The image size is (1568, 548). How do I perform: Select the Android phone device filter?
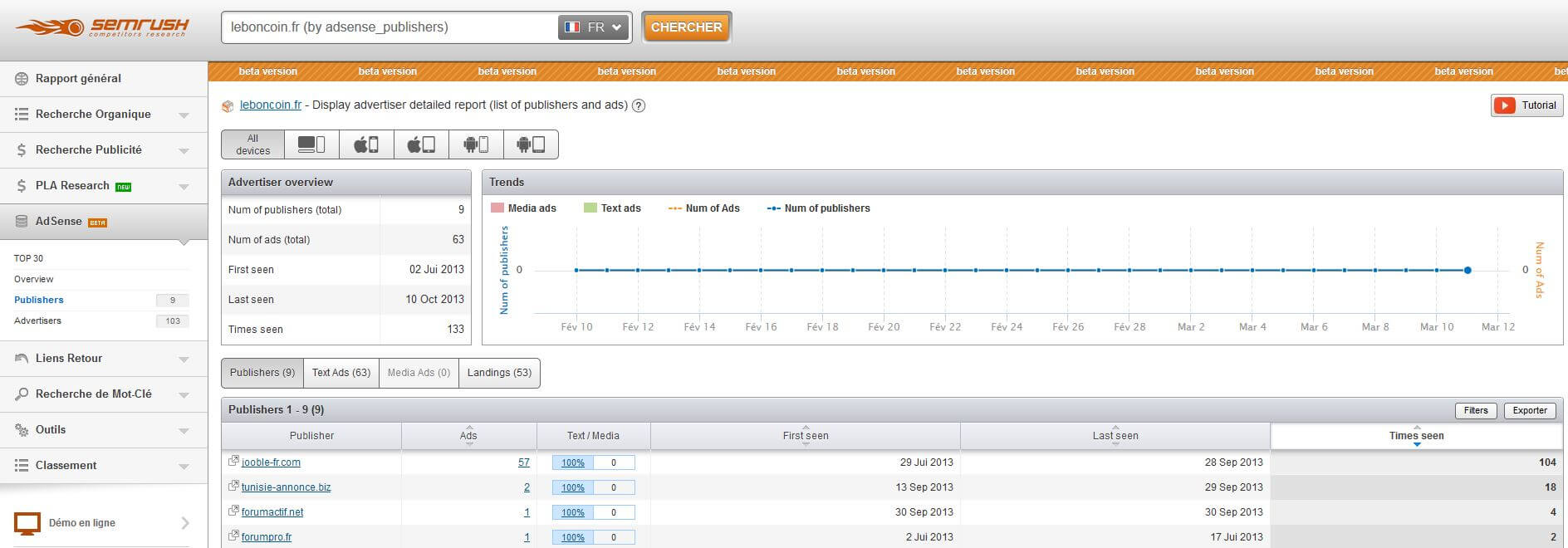tap(476, 144)
